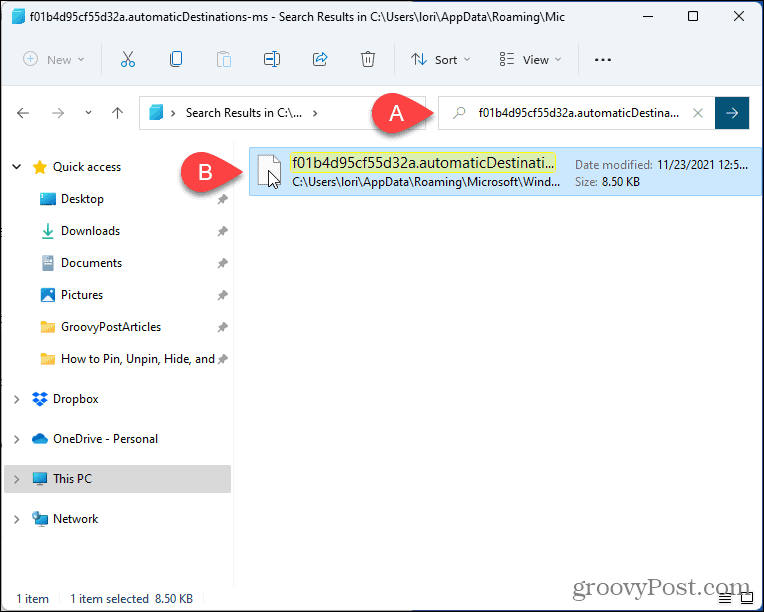The width and height of the screenshot is (764, 612).
Task: Click the '1 item' status text
Action: (32, 598)
